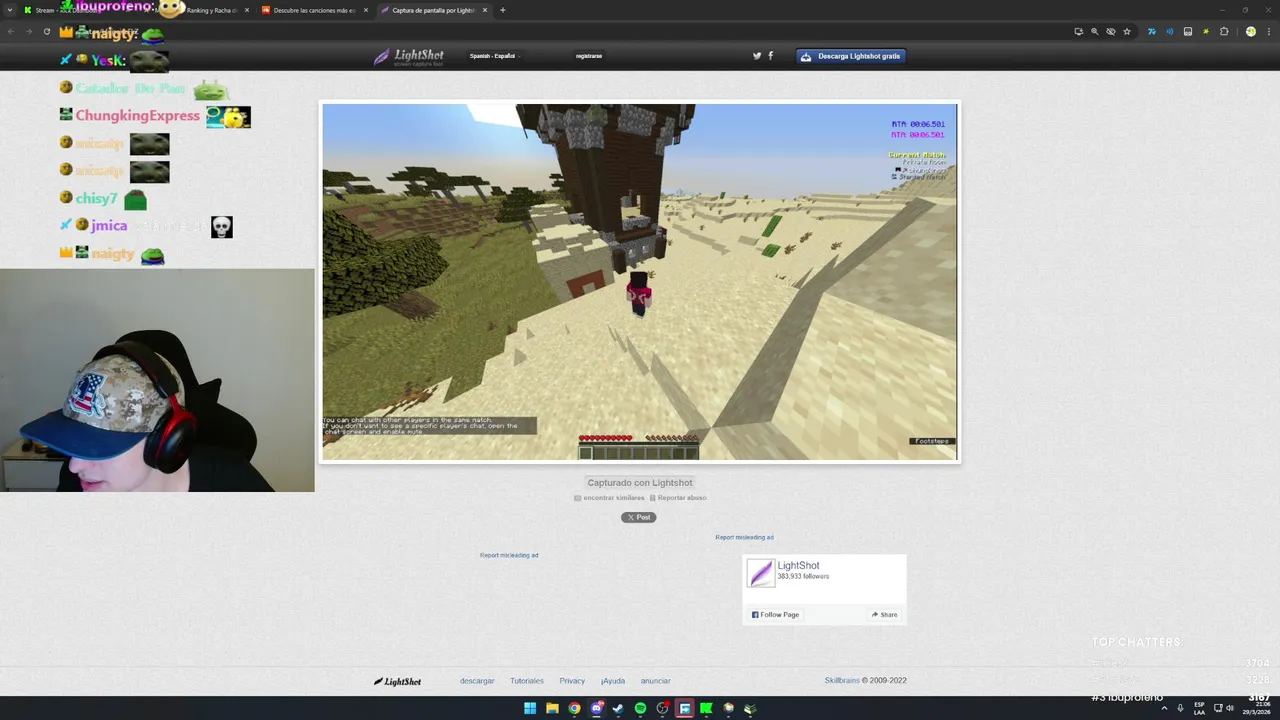Image resolution: width=1280 pixels, height=720 pixels.
Task: Open the browser profile avatar
Action: pyautogui.click(x=1250, y=31)
